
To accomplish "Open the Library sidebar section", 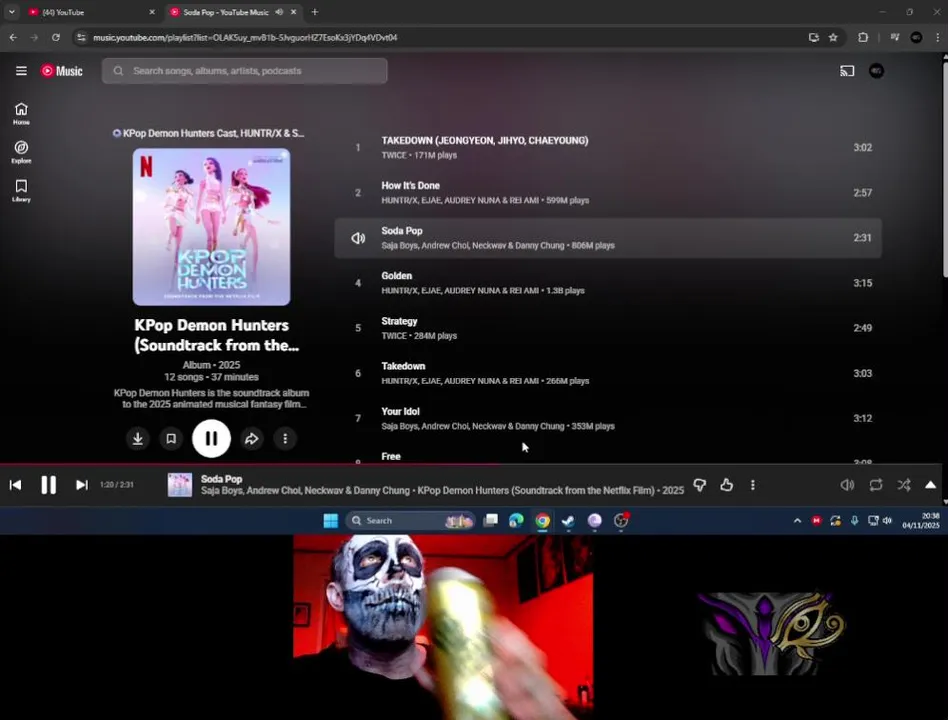I will point(21,190).
